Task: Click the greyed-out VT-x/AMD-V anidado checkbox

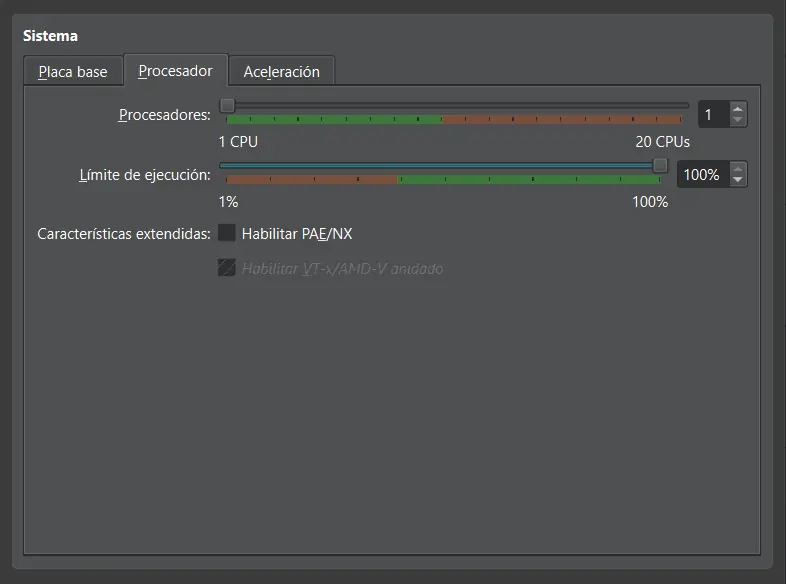Action: click(x=227, y=268)
